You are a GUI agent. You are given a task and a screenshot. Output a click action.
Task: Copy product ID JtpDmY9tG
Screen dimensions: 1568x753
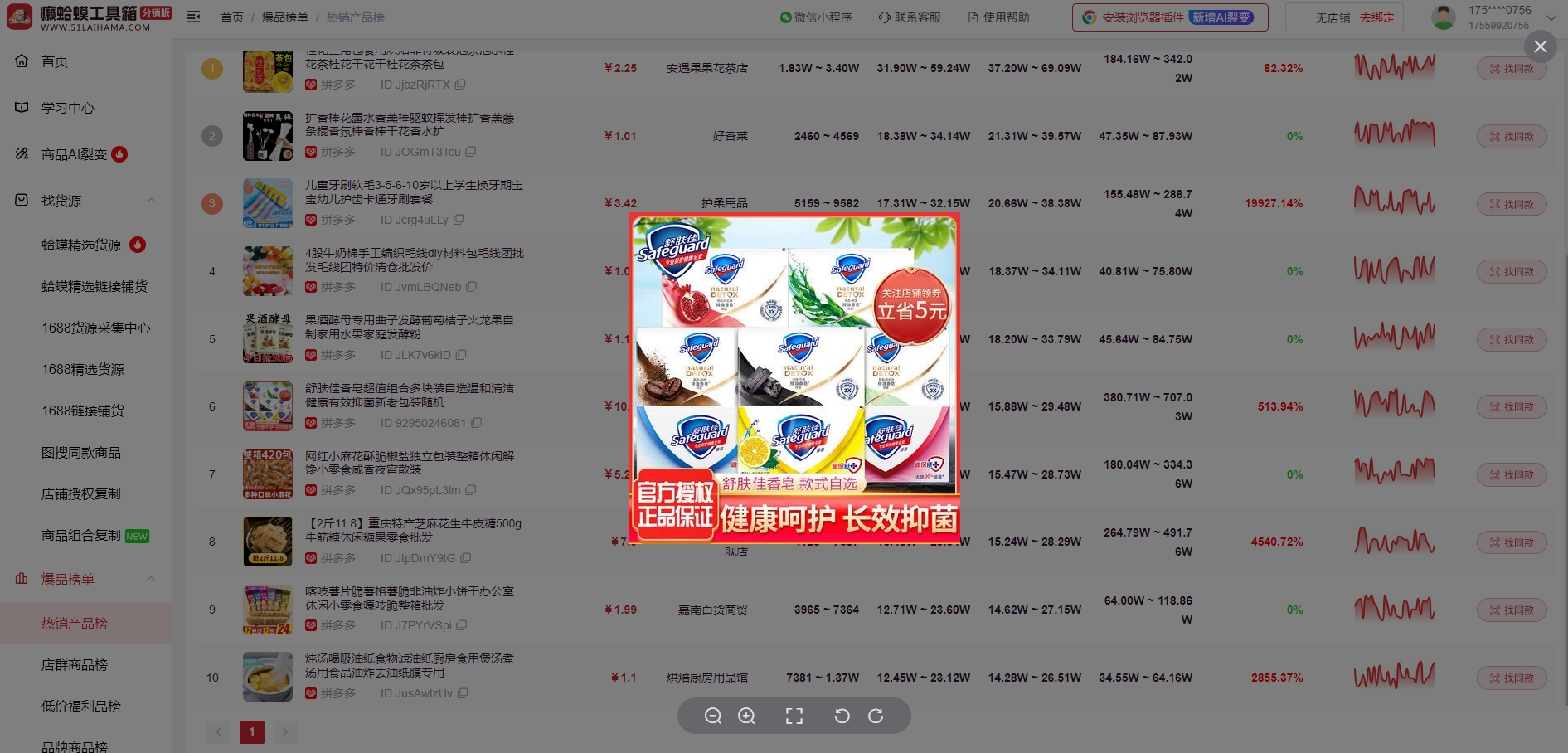pos(465,558)
